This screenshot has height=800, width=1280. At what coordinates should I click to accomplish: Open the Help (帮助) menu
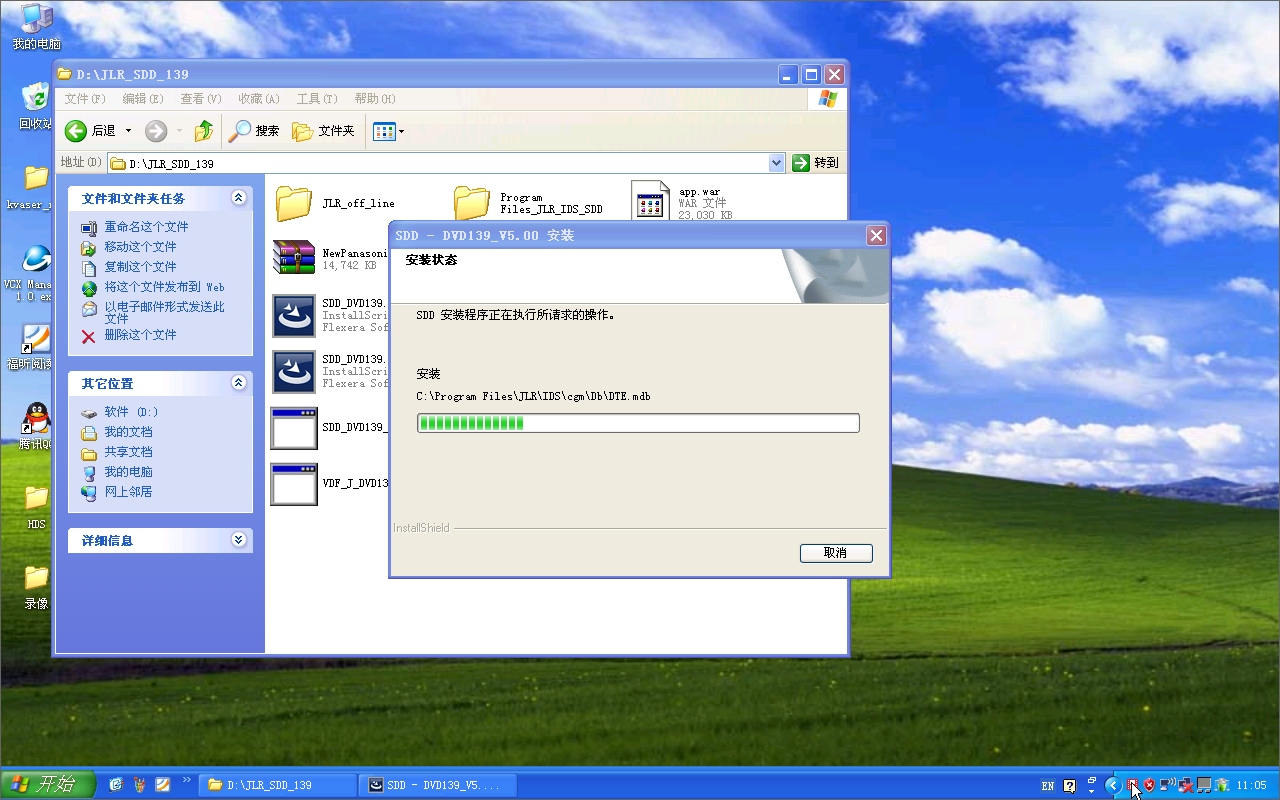375,99
